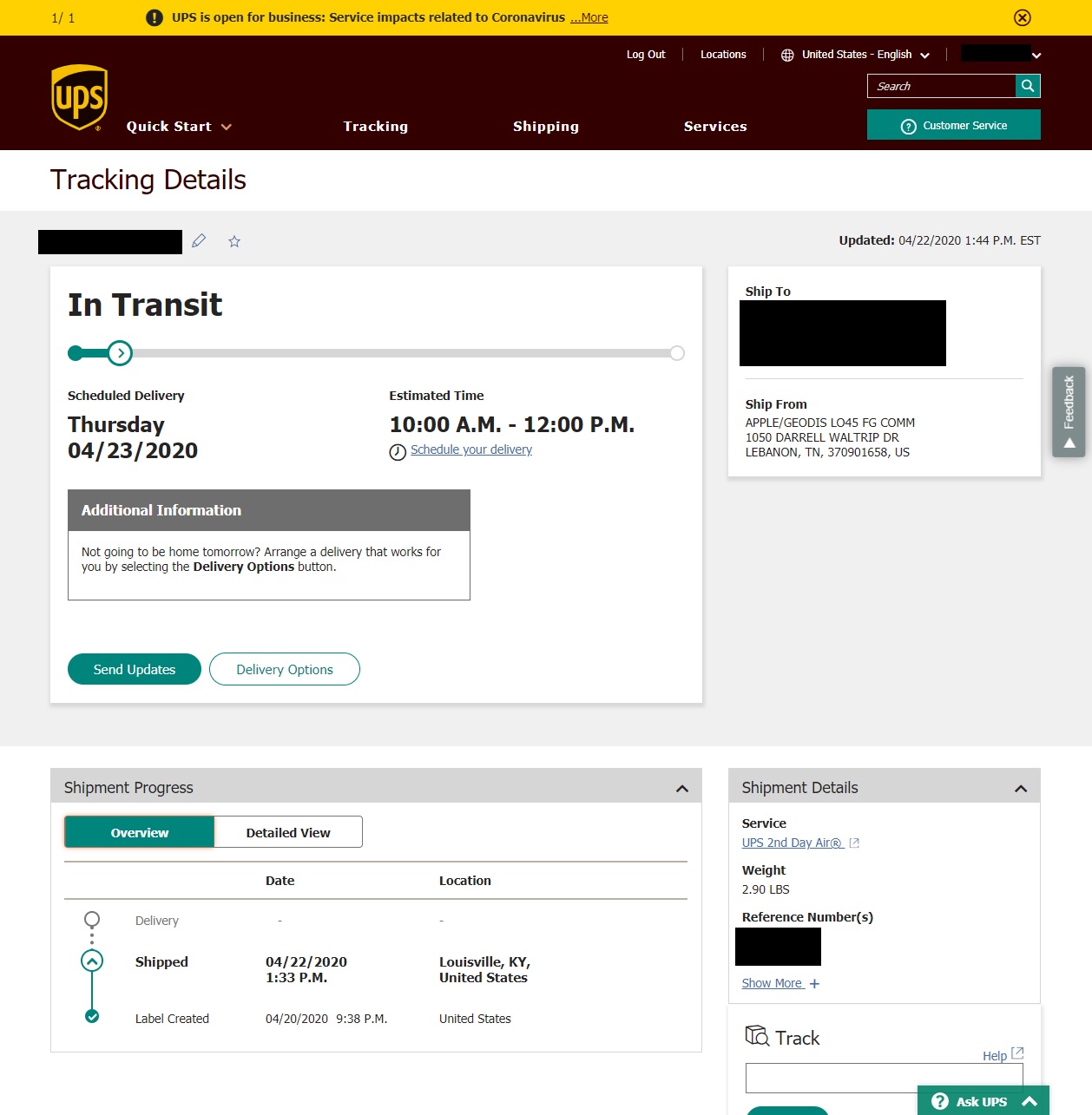Screen dimensions: 1092x1115
Task: Select the Overview tab
Action: tap(139, 832)
